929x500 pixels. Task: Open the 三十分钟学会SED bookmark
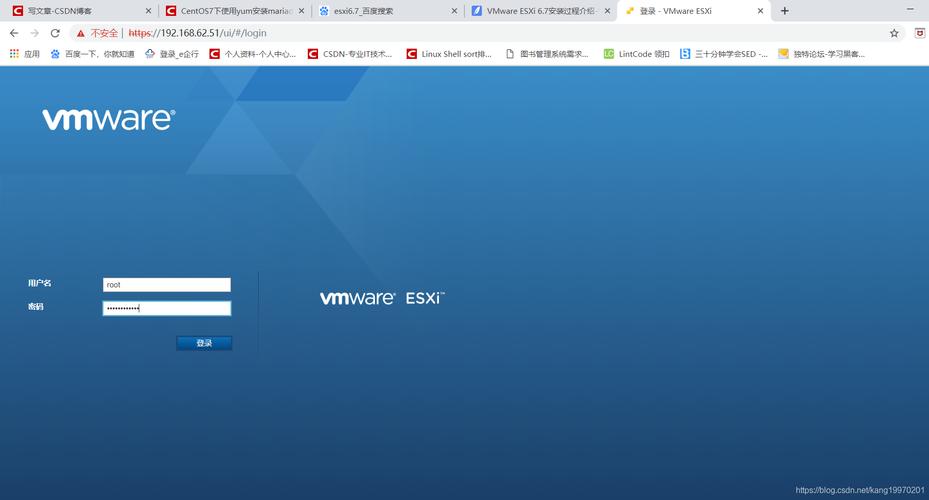(723, 54)
